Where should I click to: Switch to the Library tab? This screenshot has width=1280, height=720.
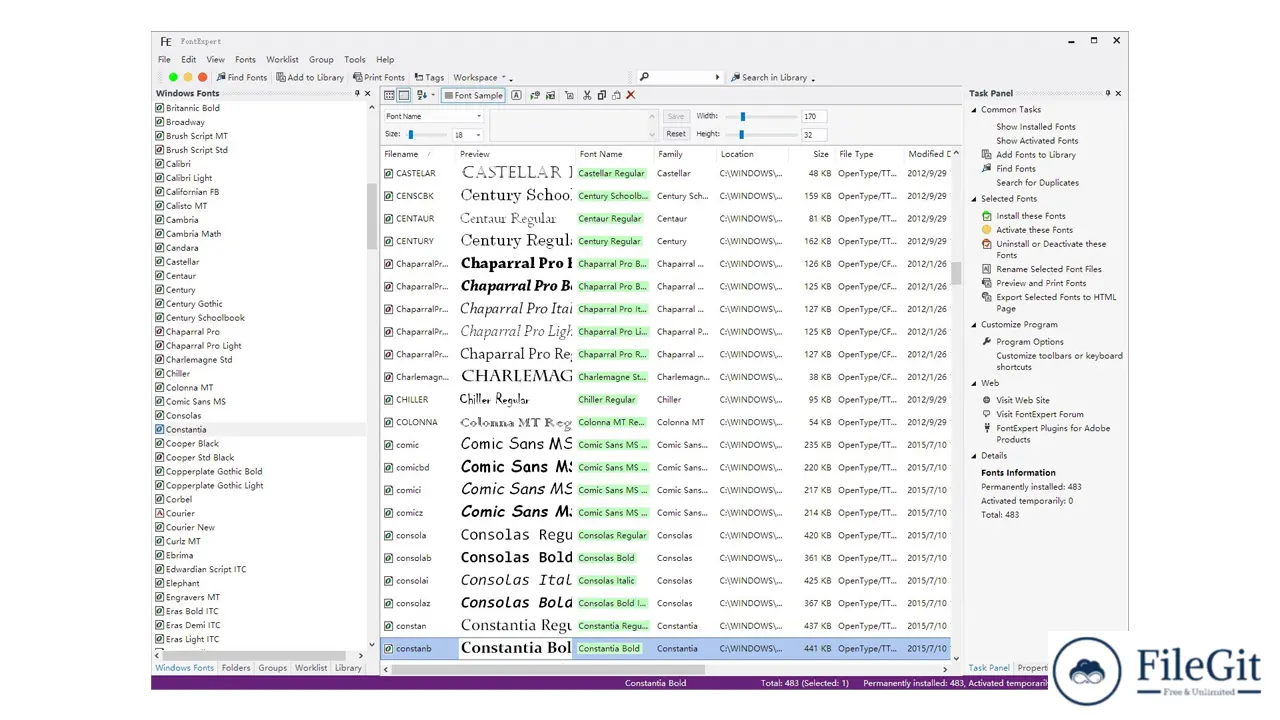[348, 668]
